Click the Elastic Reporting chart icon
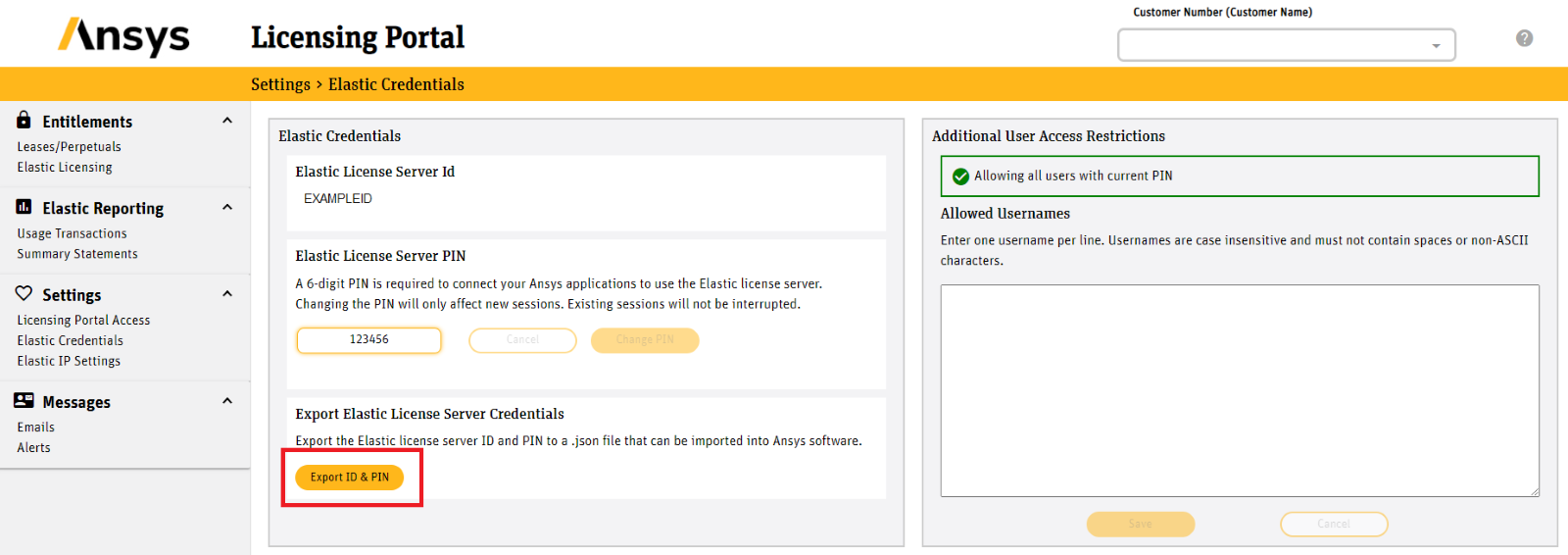Viewport: 1568px width, 555px height. click(x=24, y=207)
